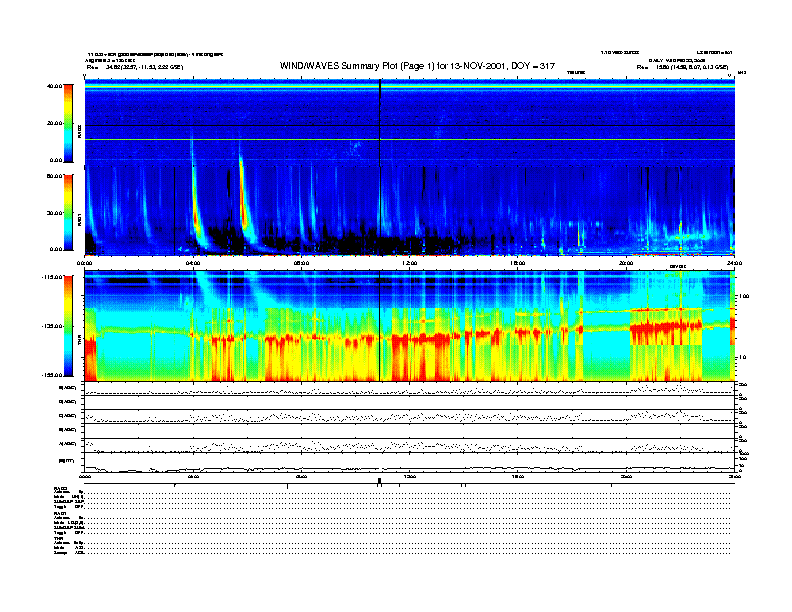Viewport: 792px width, 612px height.
Task: Click the 10 label on TNR right axis
Action: click(742, 357)
